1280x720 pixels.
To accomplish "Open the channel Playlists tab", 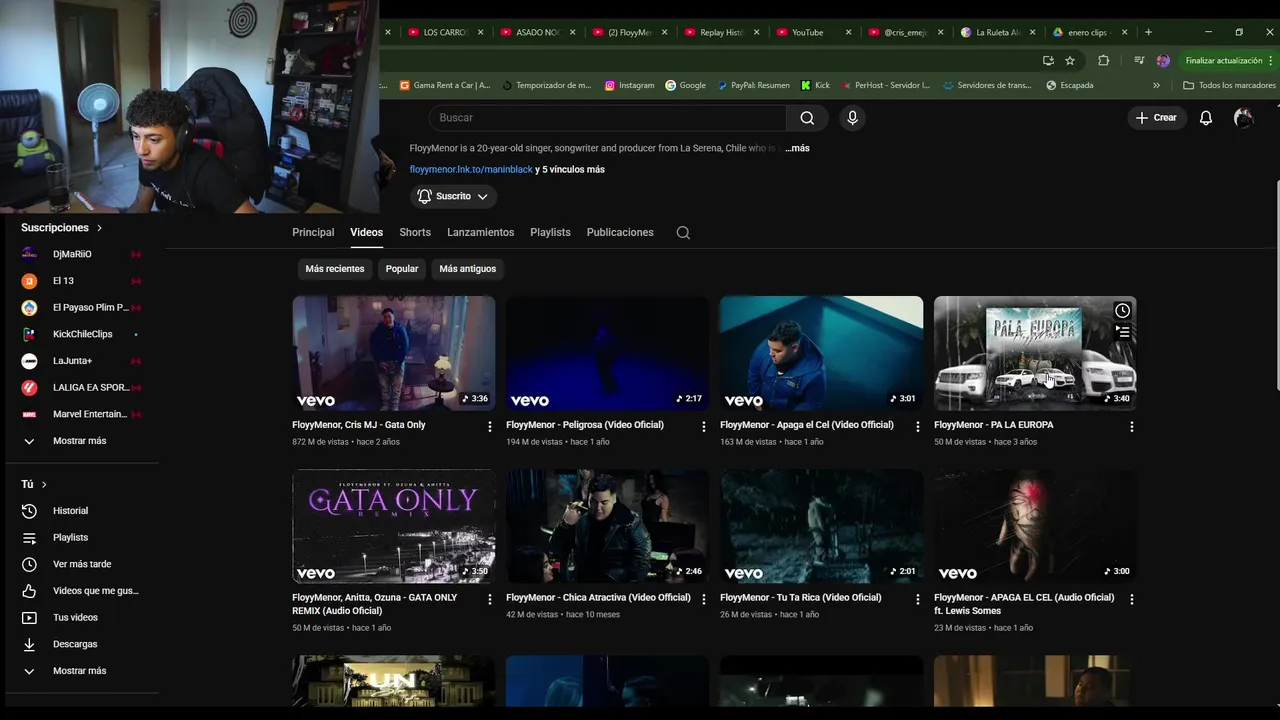I will click(x=550, y=232).
